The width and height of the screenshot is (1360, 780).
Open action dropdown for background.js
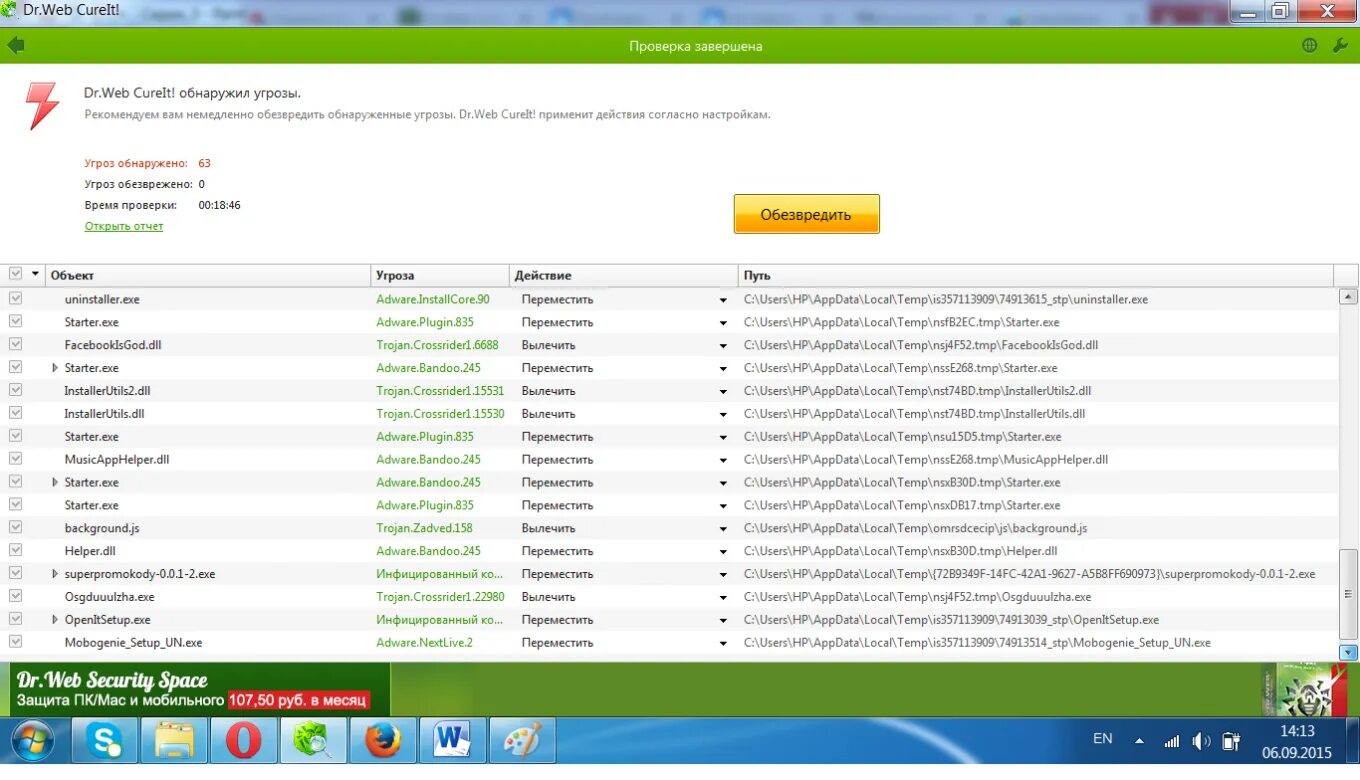pyautogui.click(x=723, y=528)
